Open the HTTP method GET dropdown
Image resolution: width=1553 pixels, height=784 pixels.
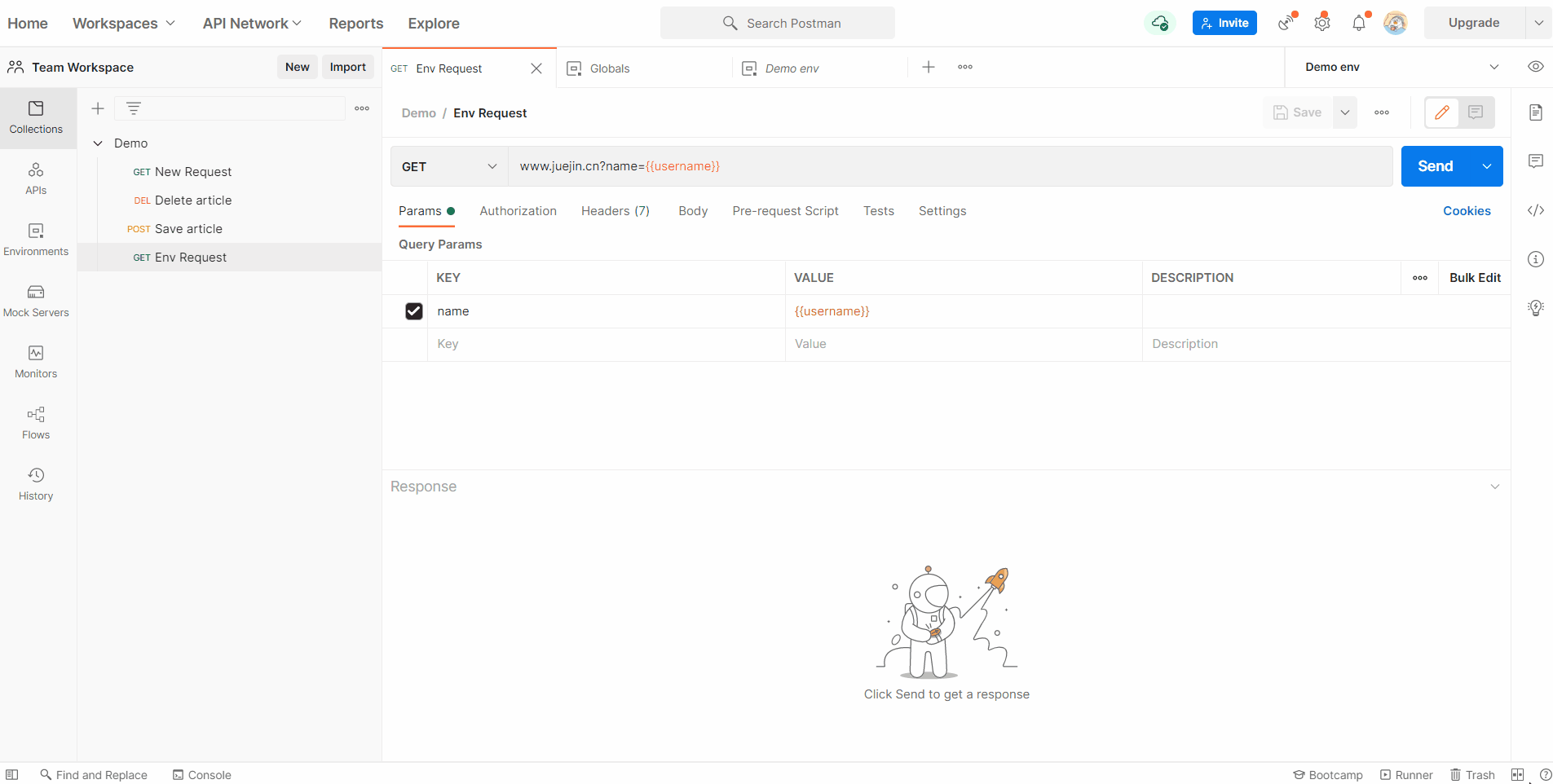point(449,166)
